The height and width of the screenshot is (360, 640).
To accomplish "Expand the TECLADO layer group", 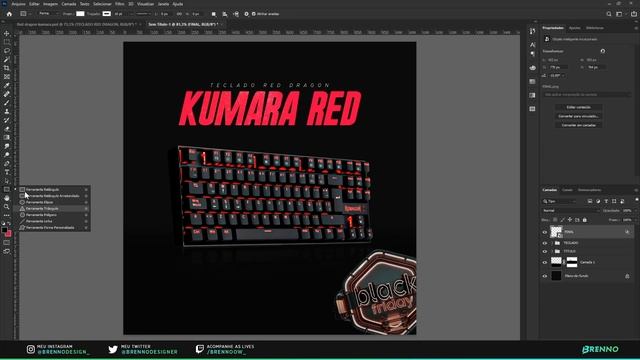I will (552, 243).
